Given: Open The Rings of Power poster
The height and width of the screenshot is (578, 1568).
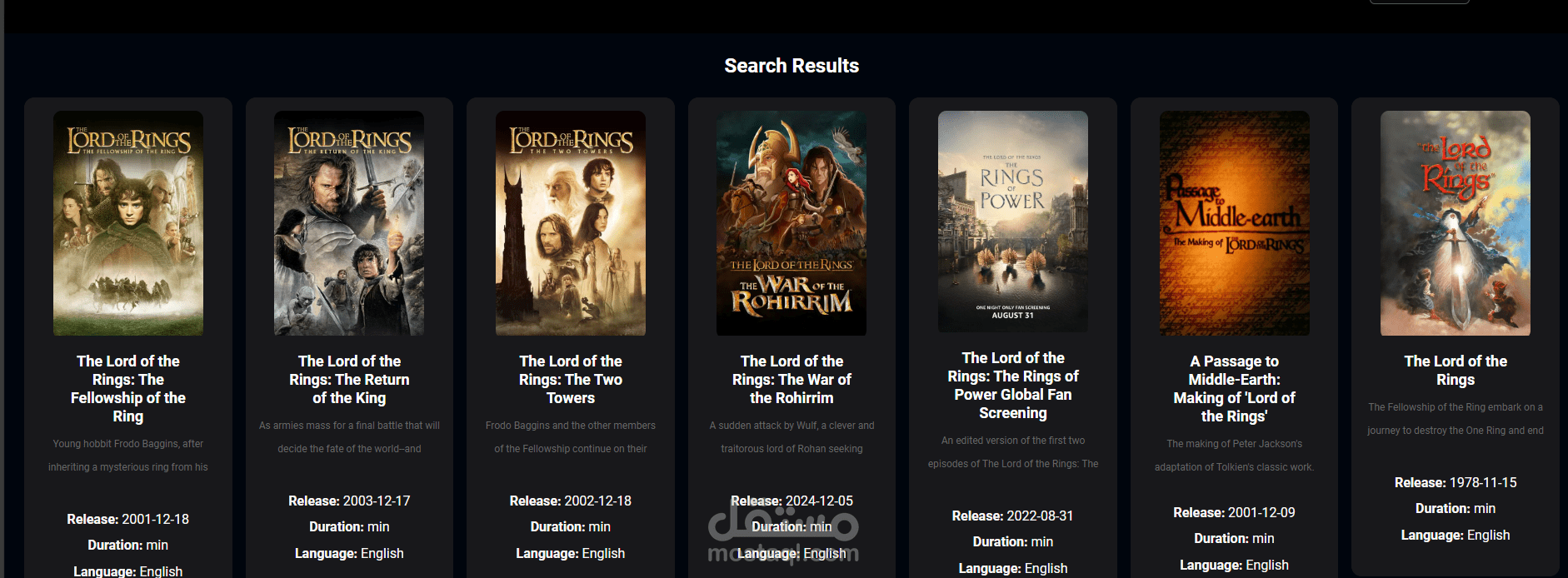Looking at the screenshot, I should point(1013,222).
